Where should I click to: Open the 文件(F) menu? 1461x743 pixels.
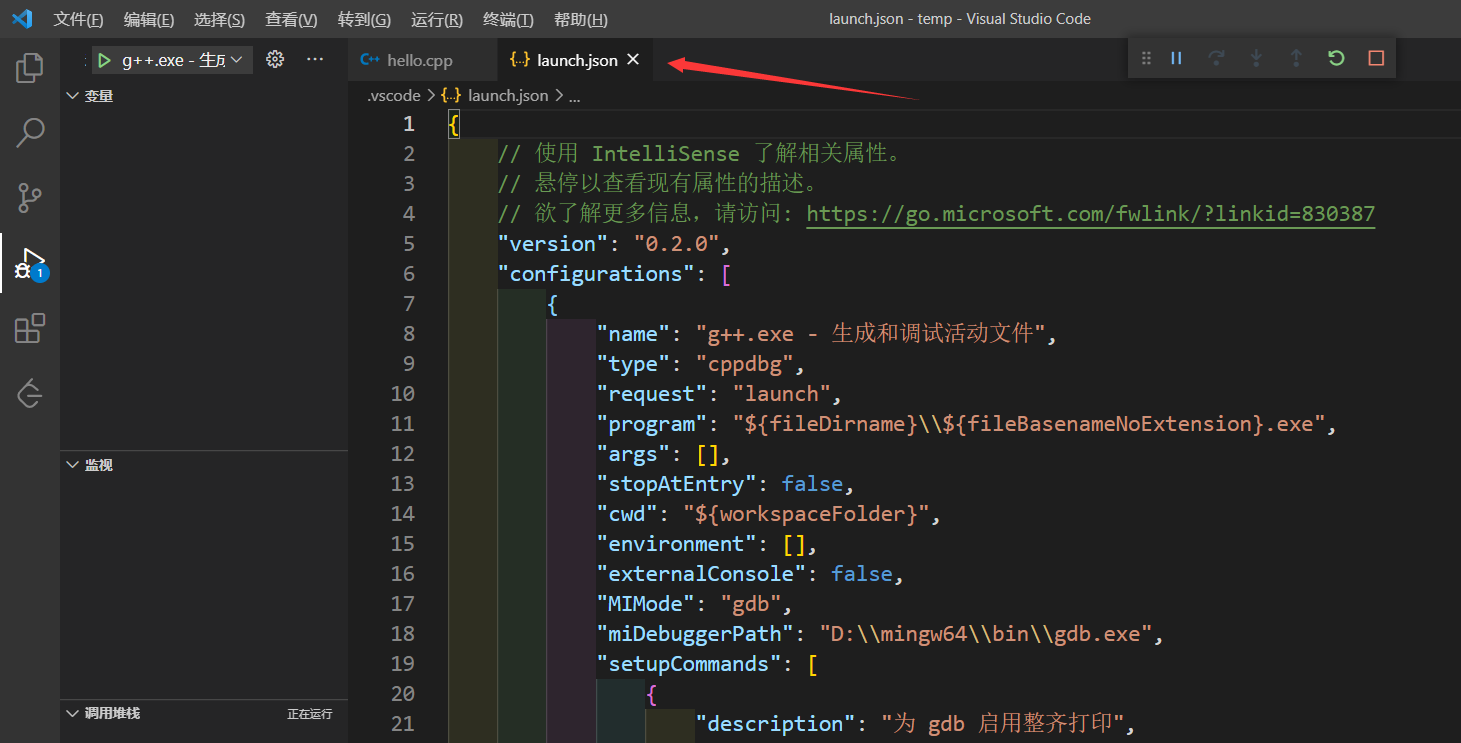tap(78, 20)
